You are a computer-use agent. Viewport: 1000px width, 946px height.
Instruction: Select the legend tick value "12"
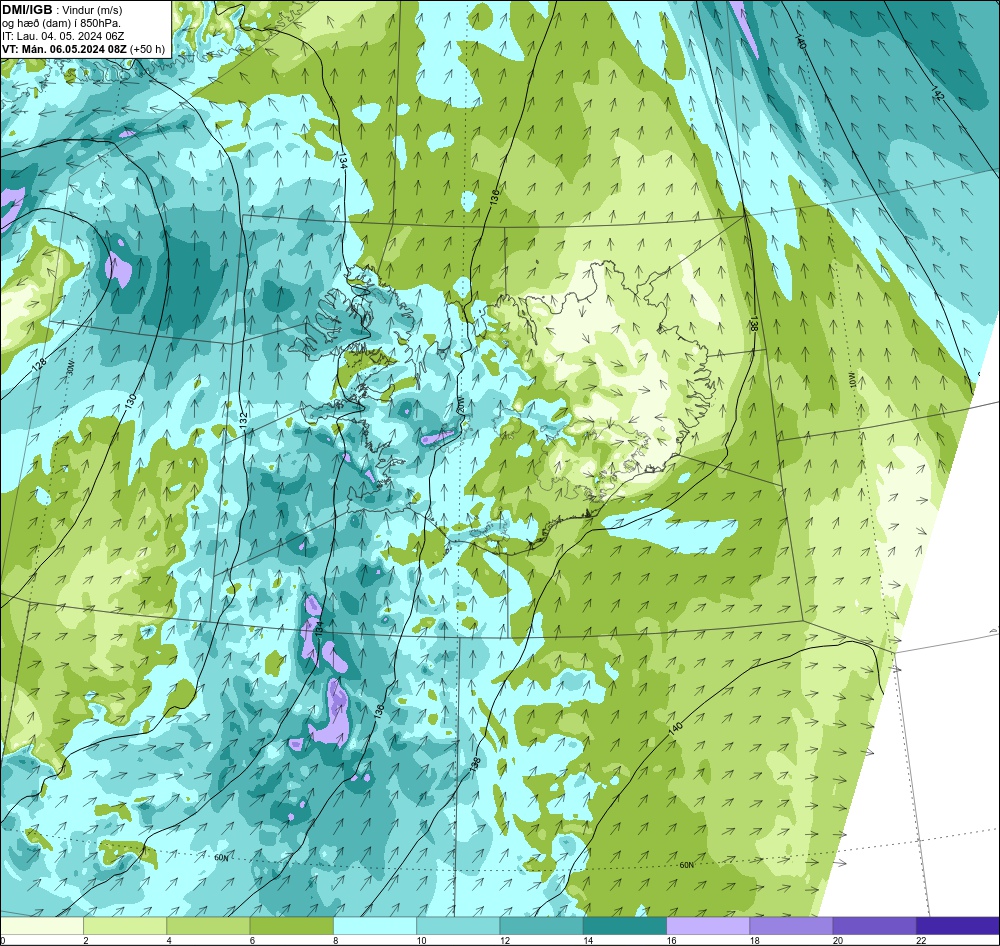(504, 940)
